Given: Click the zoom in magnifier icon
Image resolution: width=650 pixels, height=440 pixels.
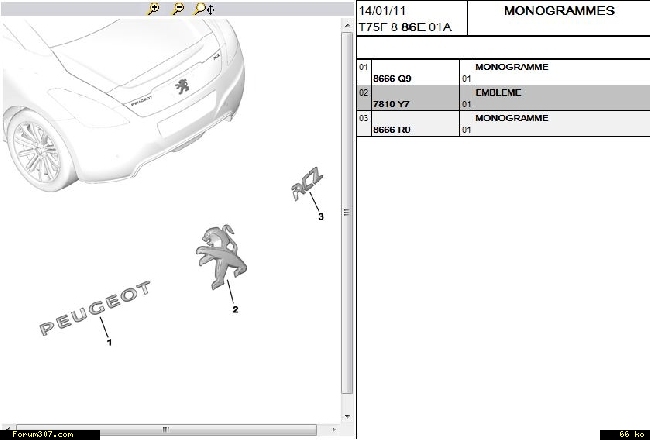Looking at the screenshot, I should point(153,9).
